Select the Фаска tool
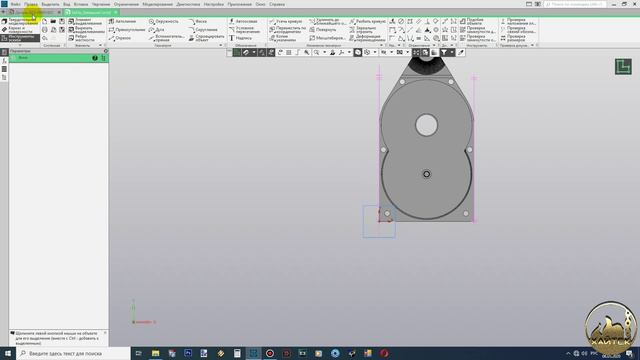 coord(198,21)
